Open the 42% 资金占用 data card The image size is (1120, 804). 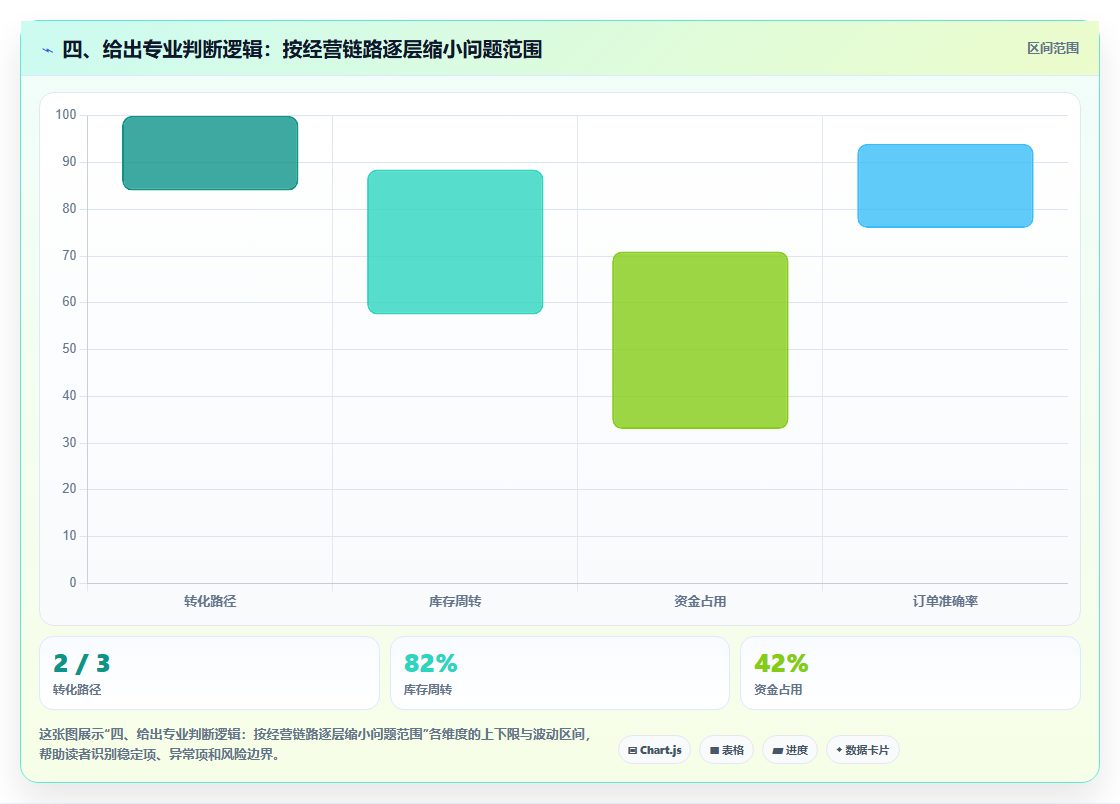click(910, 673)
